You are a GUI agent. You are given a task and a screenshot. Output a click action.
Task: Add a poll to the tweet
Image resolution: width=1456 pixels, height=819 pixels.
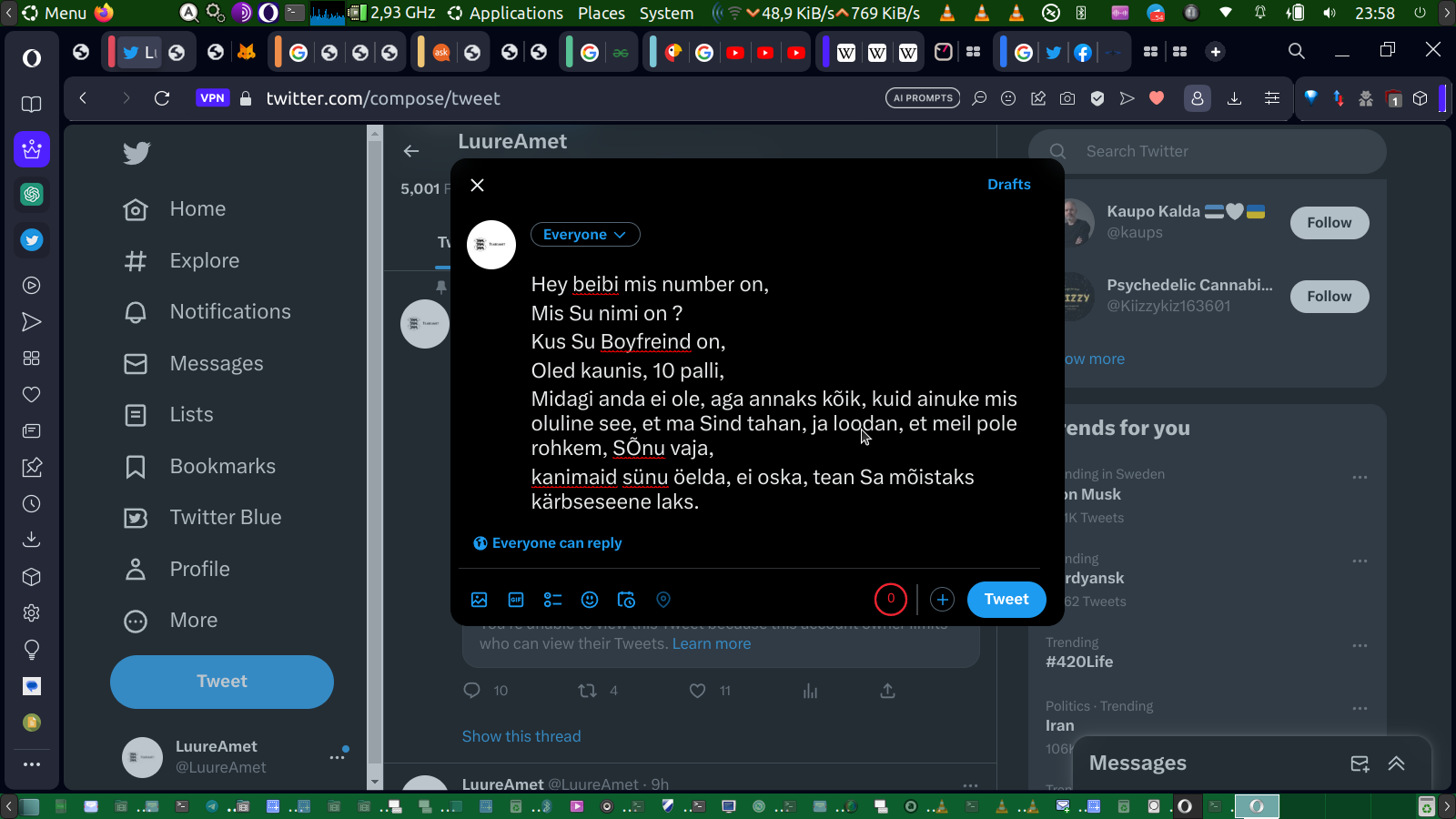tap(552, 600)
